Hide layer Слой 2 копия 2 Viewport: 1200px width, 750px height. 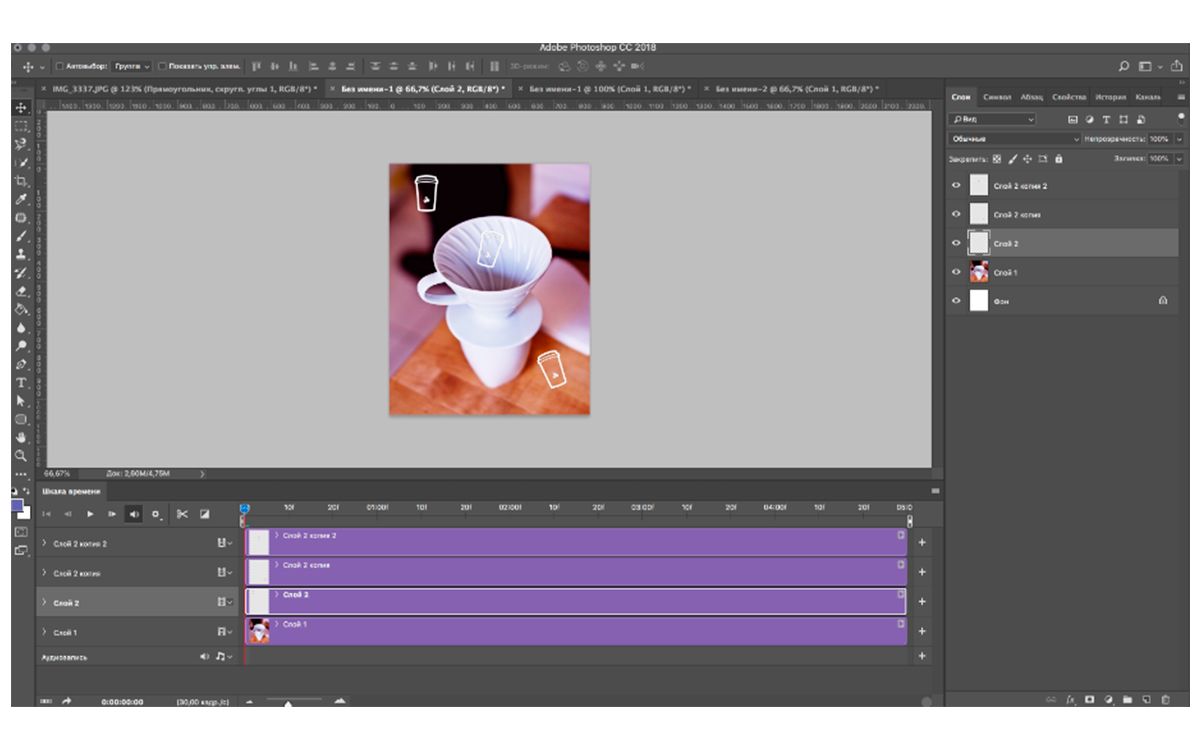click(956, 186)
